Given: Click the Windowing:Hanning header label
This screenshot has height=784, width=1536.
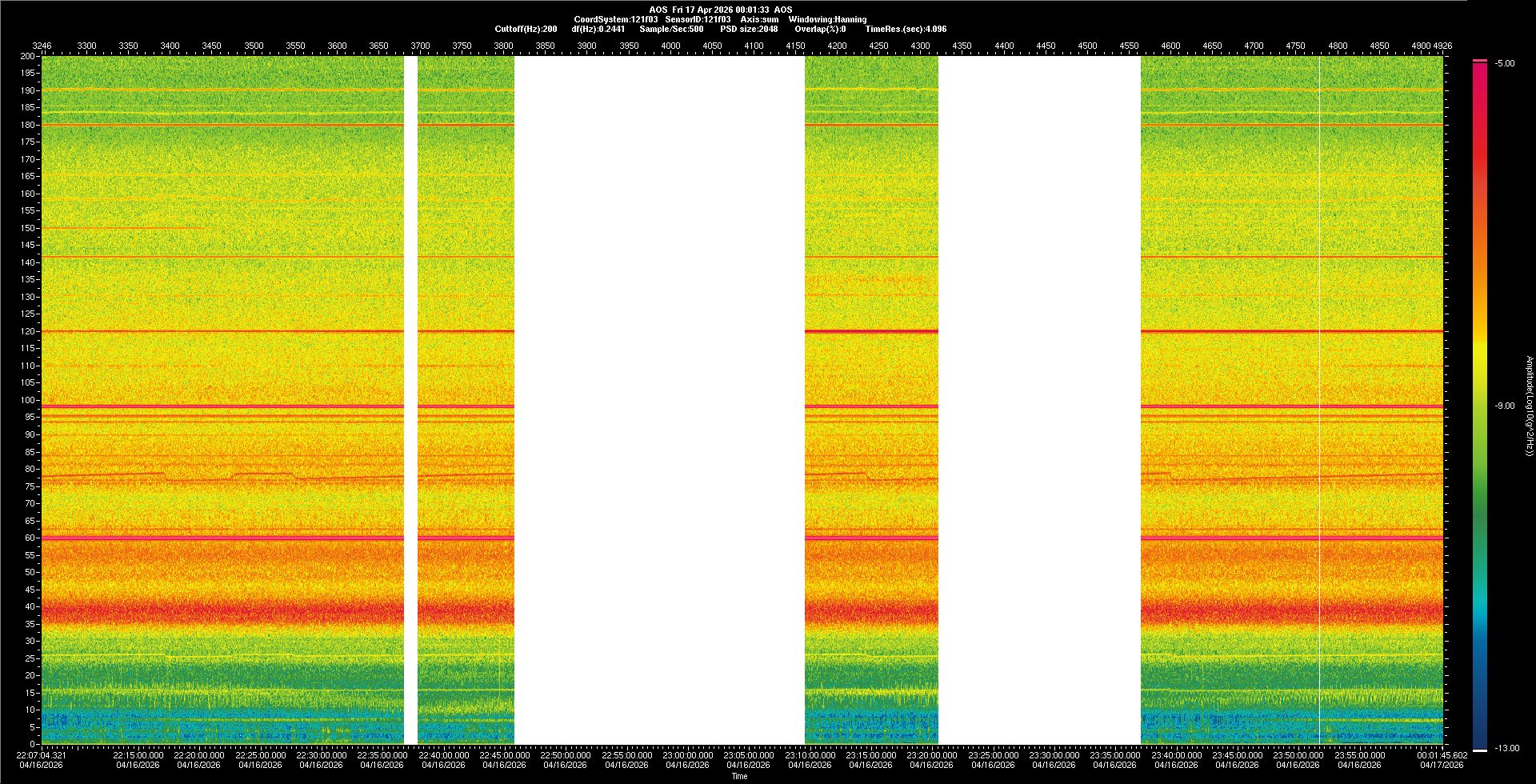Looking at the screenshot, I should [827, 19].
